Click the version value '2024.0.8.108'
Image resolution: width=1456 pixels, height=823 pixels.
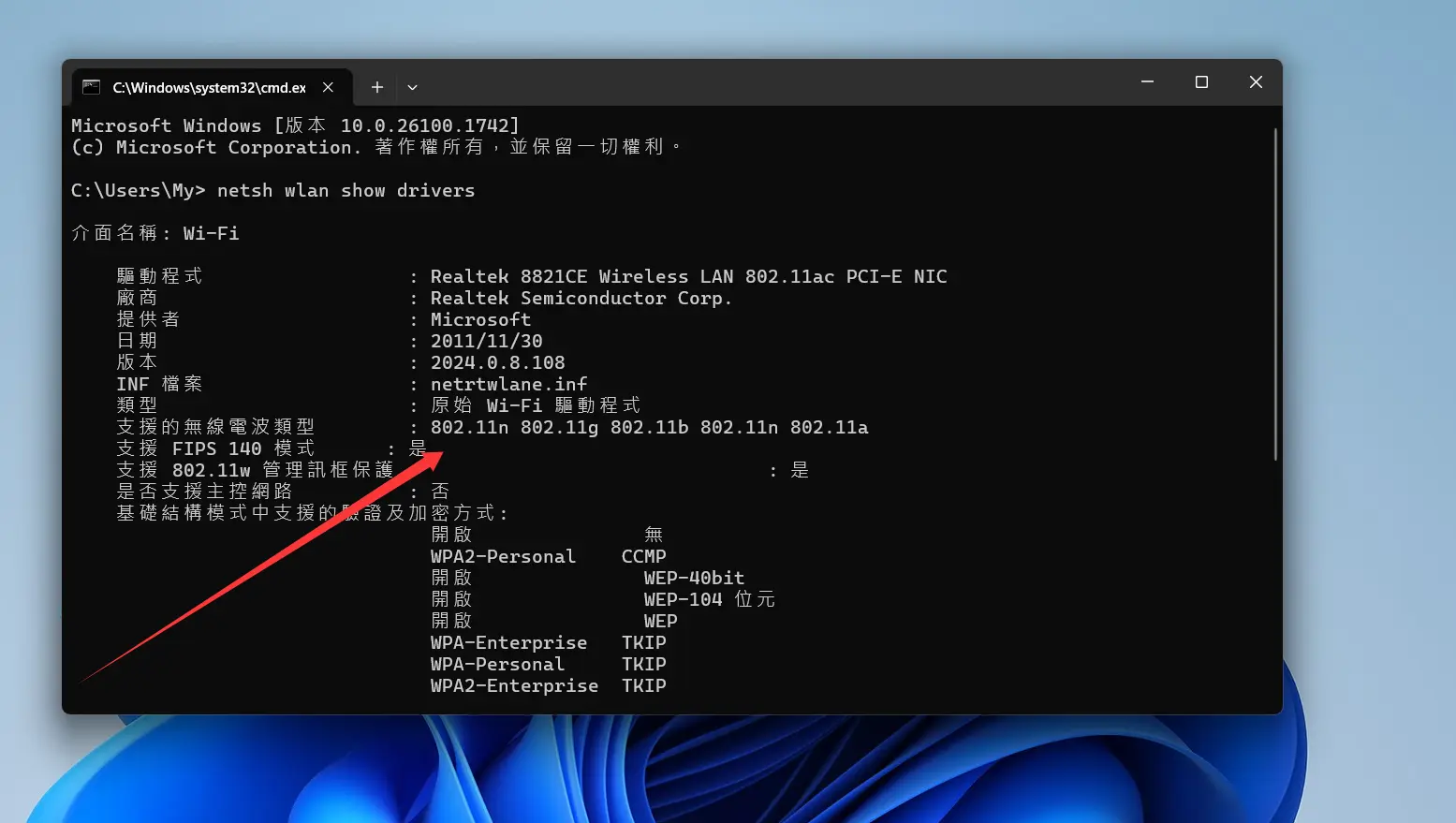coord(497,362)
